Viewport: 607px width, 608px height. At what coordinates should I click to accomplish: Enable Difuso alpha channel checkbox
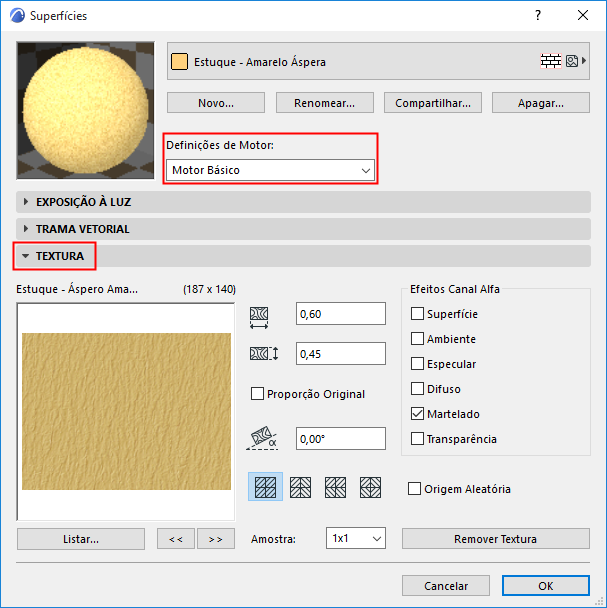tap(417, 389)
